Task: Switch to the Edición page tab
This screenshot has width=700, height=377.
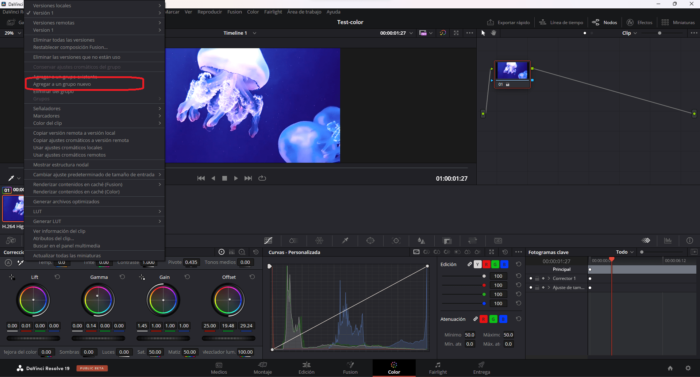Action: click(x=306, y=368)
